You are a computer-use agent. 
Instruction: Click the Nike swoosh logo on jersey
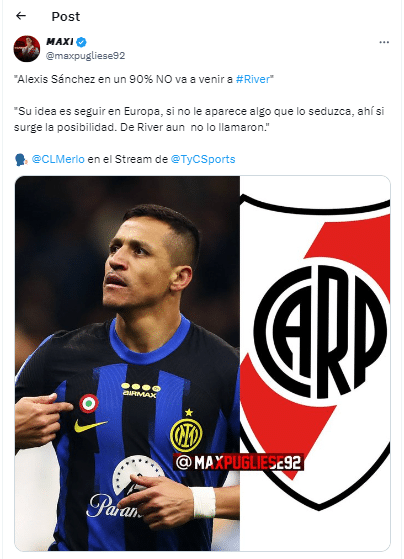[90, 425]
